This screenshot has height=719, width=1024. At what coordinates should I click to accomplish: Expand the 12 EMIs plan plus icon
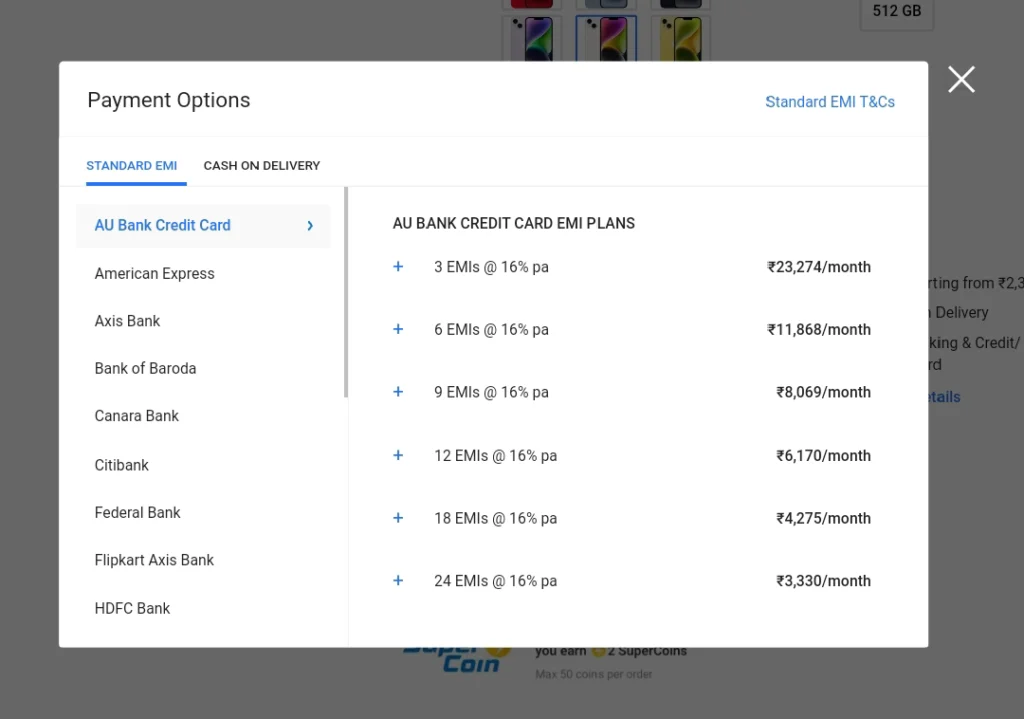pyautogui.click(x=398, y=455)
